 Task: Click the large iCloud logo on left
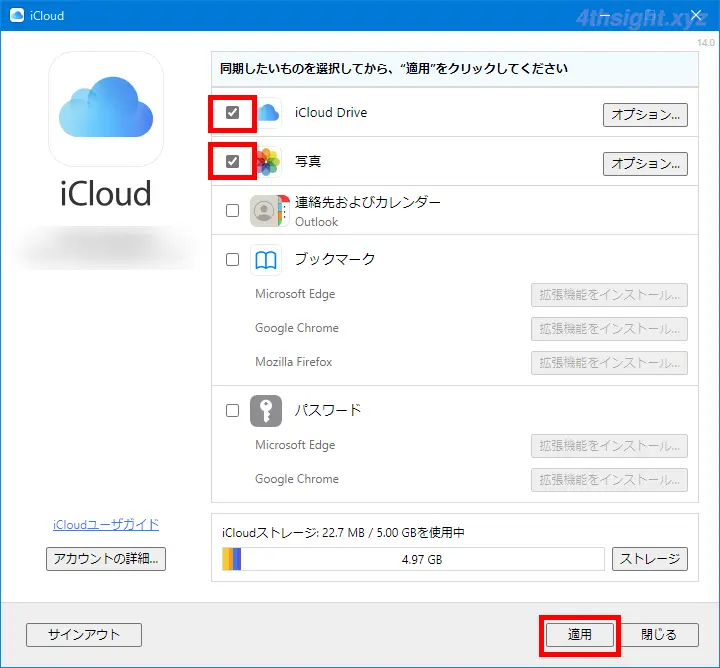coord(106,109)
